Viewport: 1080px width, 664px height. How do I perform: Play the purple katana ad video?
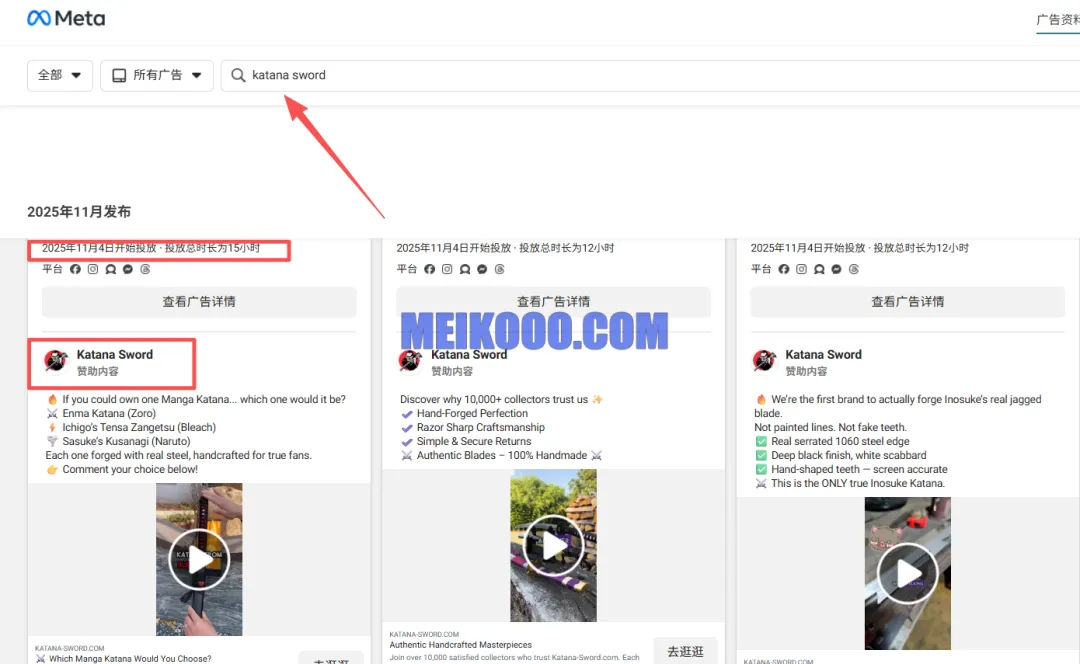click(x=554, y=546)
